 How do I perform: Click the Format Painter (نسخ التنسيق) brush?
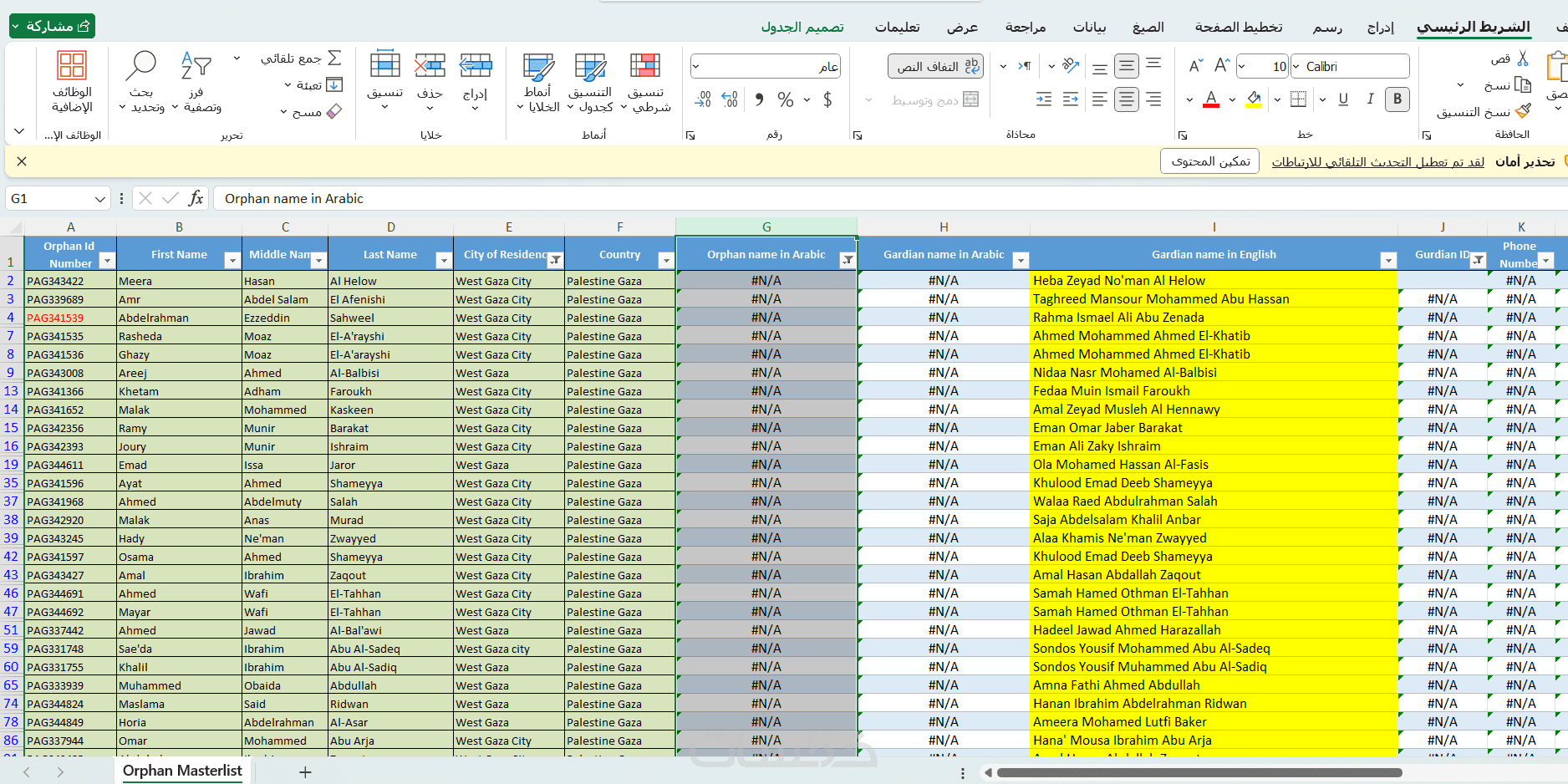[1522, 111]
